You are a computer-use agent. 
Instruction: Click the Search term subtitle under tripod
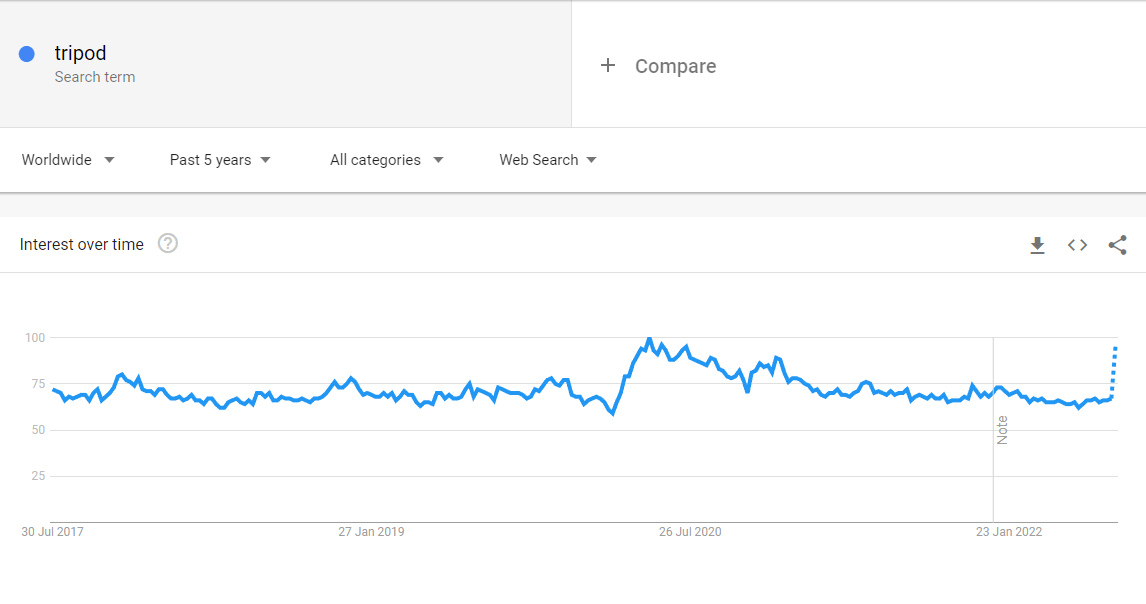[x=95, y=77]
